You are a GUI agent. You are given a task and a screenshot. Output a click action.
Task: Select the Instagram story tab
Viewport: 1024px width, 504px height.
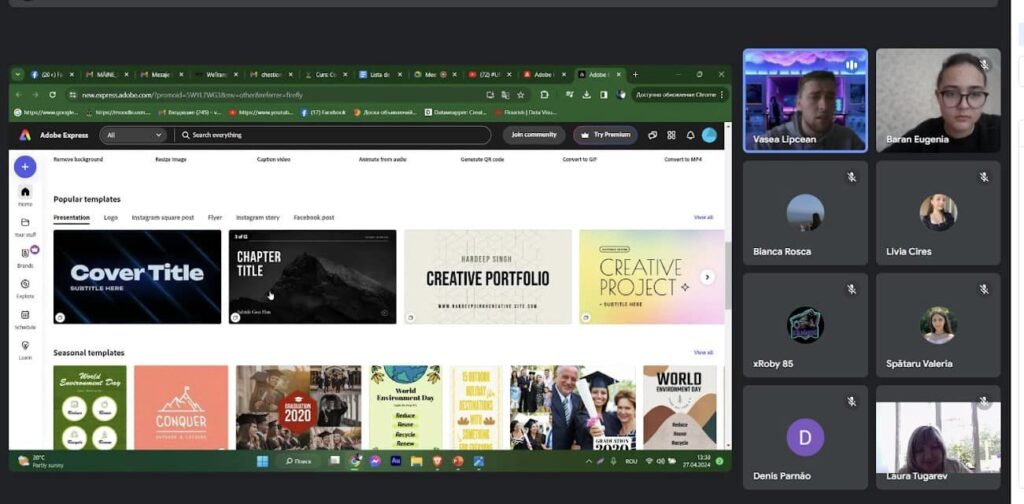[258, 217]
